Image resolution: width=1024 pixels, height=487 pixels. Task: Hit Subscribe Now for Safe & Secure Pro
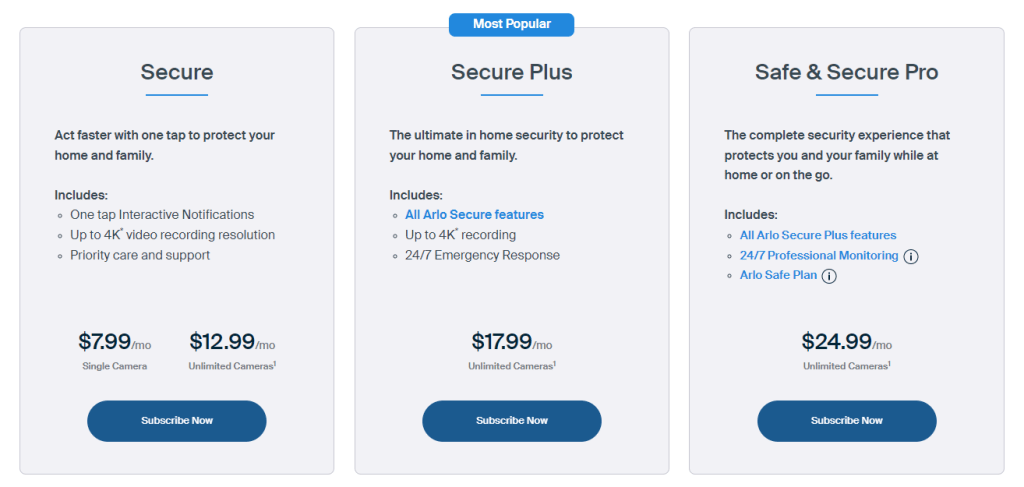(x=846, y=421)
